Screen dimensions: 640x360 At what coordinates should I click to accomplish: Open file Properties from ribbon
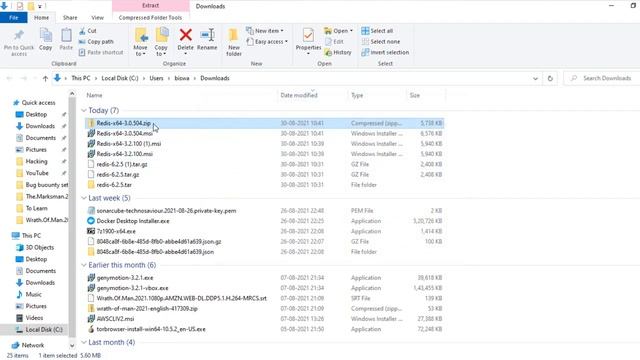[x=308, y=41]
